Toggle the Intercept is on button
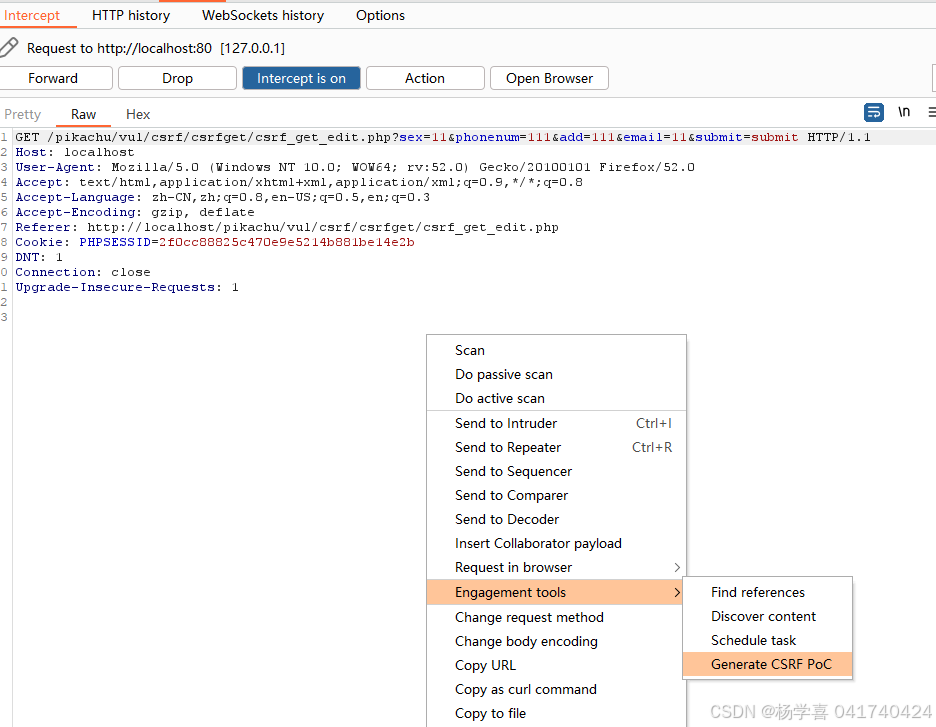 click(301, 78)
